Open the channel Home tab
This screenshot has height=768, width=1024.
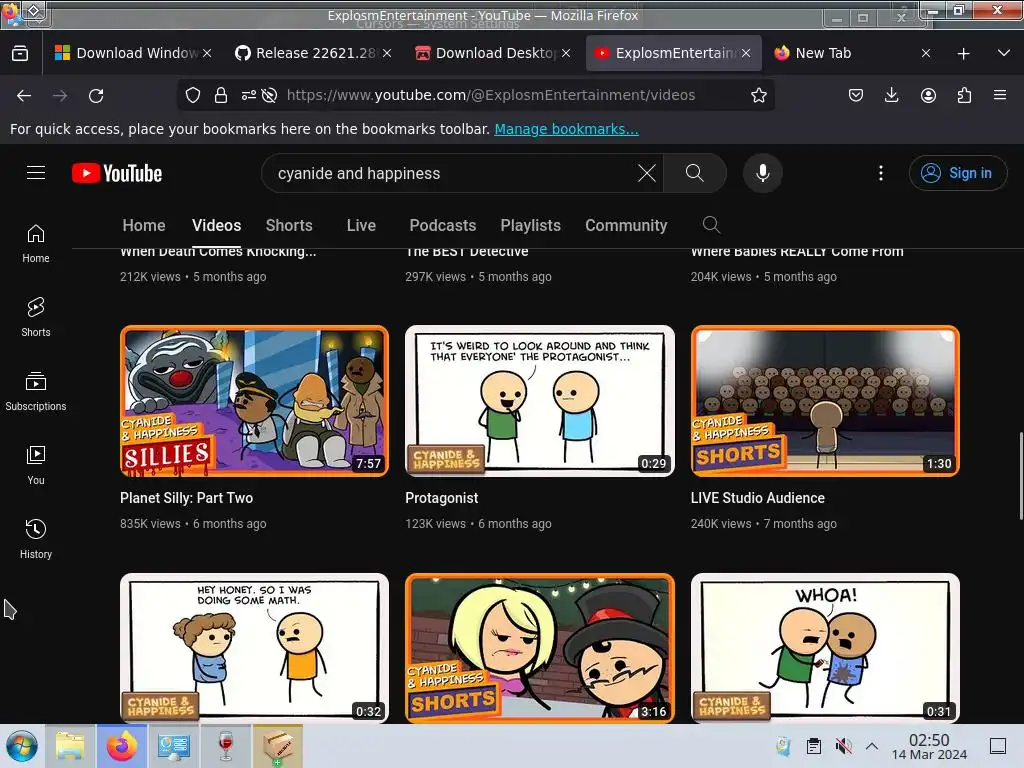pos(144,225)
